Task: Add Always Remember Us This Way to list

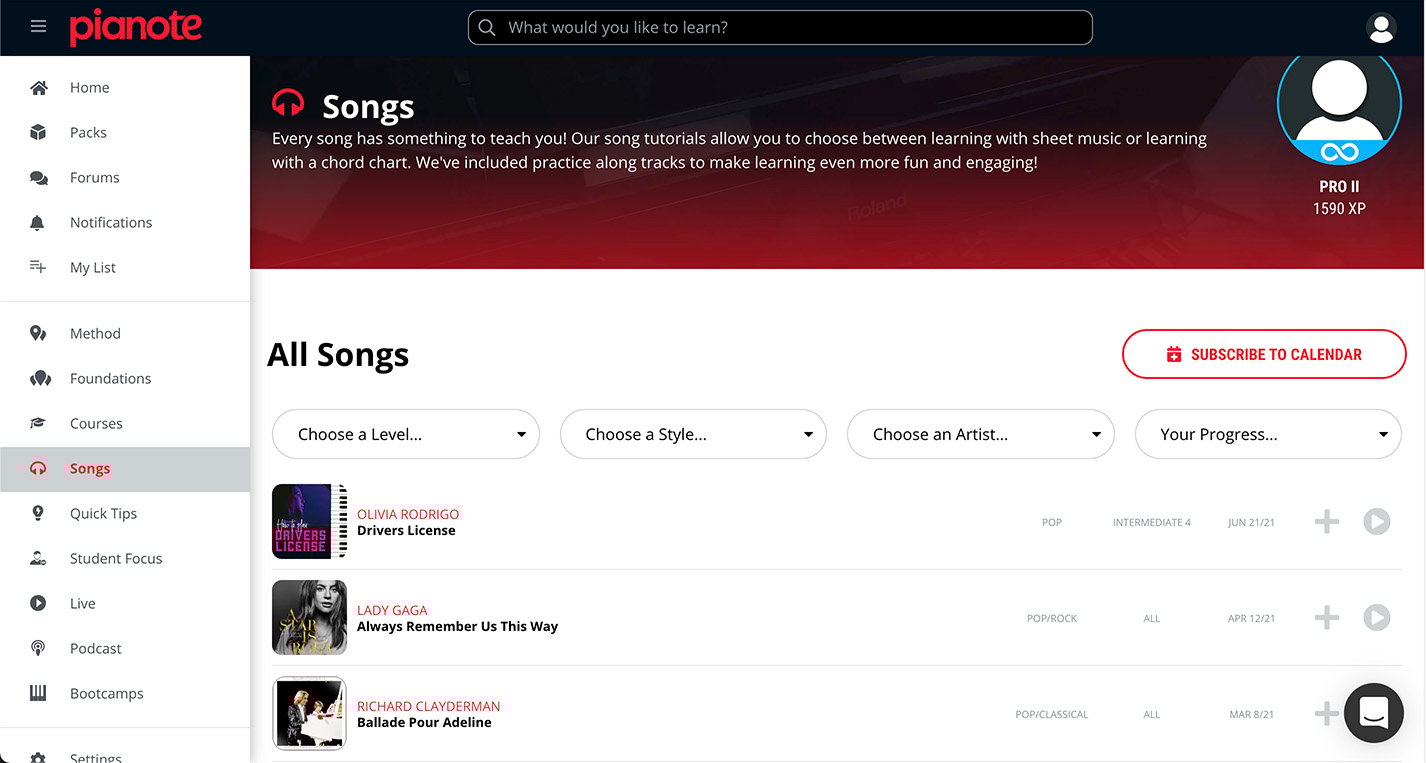Action: point(1326,617)
